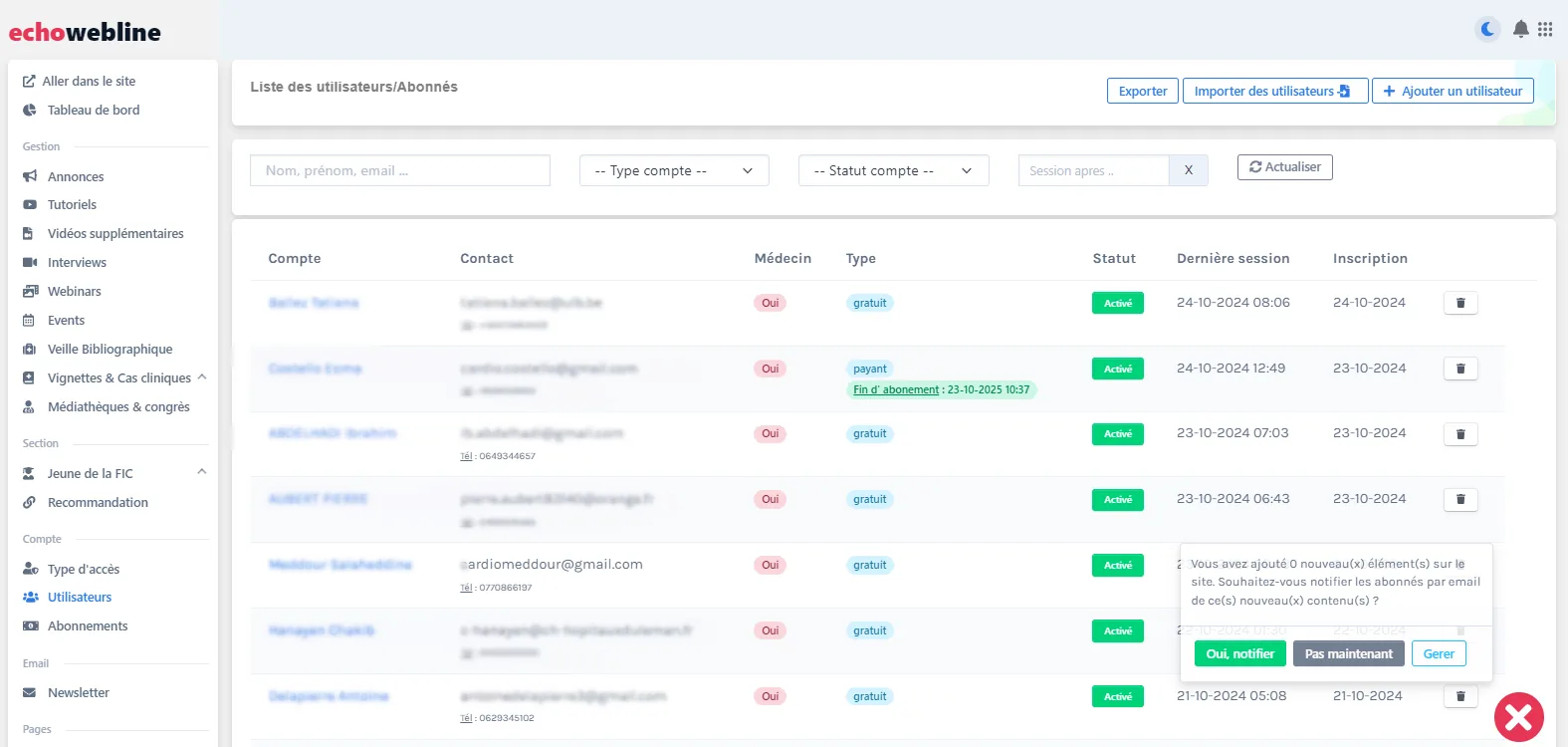The height and width of the screenshot is (747, 1568).
Task: Sort by Dernière session header
Action: click(1232, 258)
